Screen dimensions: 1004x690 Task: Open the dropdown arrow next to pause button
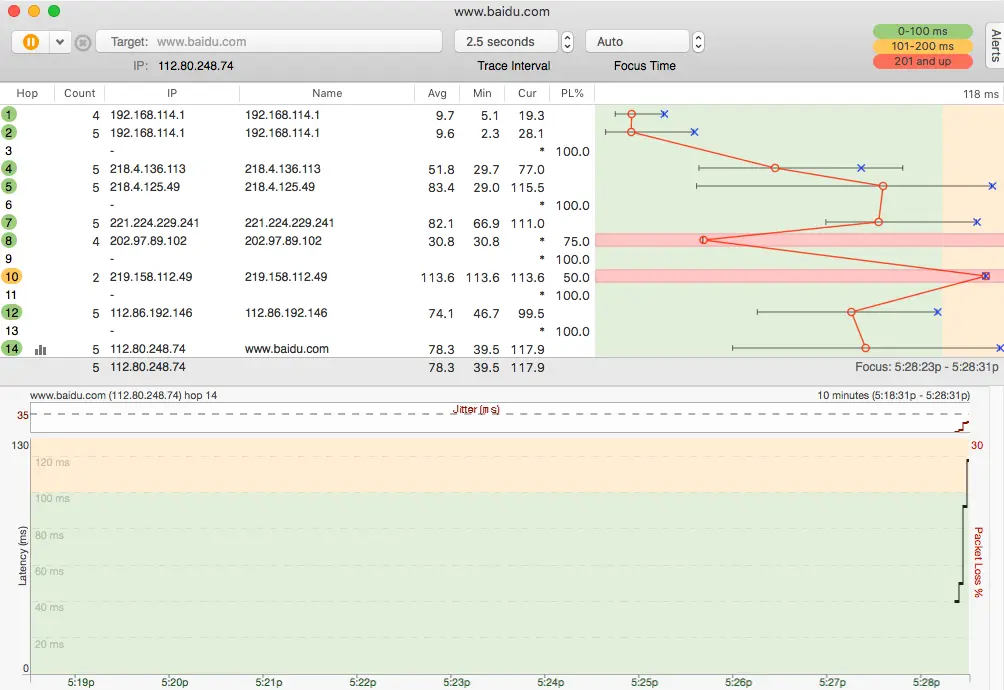click(x=60, y=42)
